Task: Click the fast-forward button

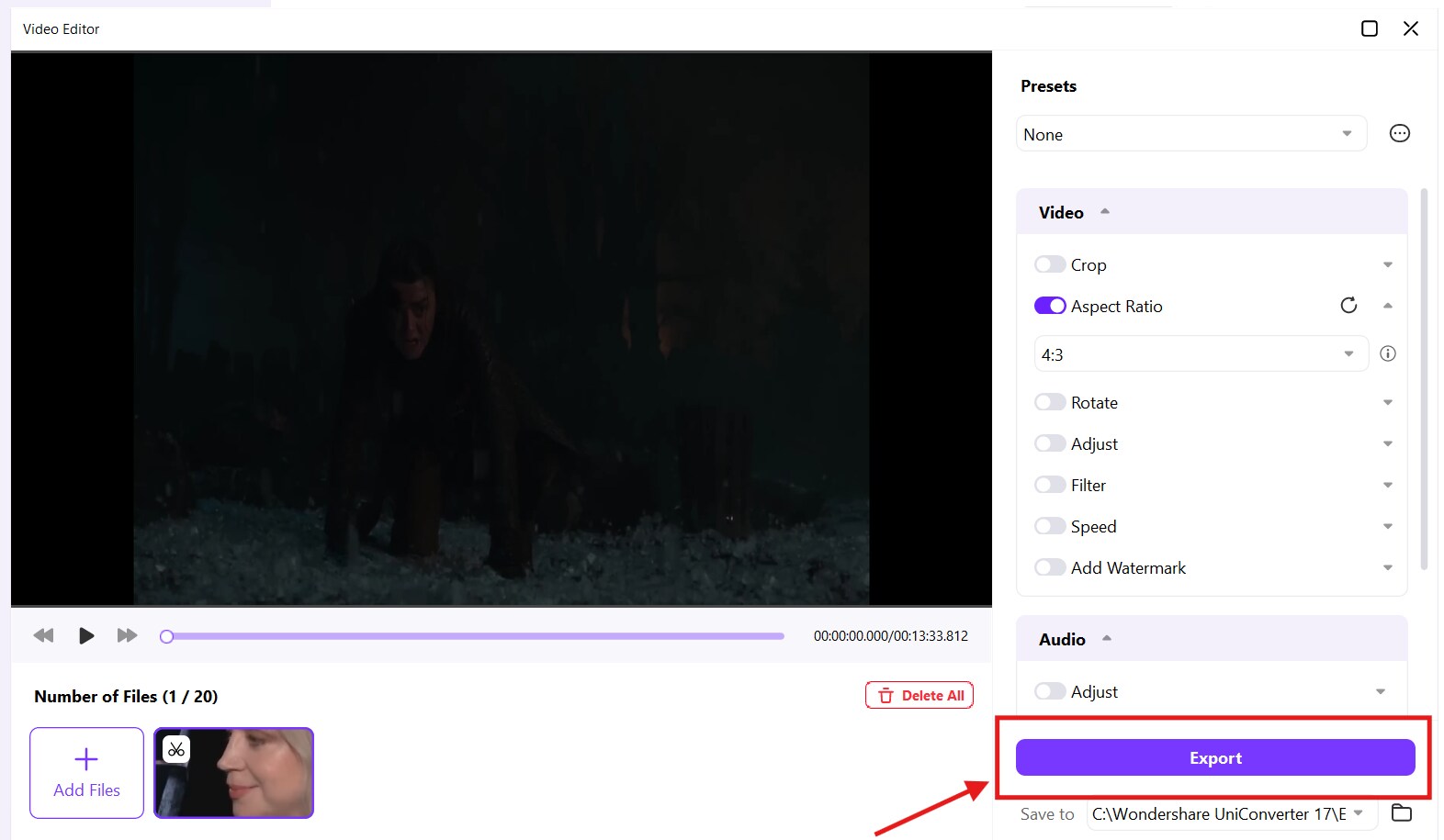Action: coord(127,635)
